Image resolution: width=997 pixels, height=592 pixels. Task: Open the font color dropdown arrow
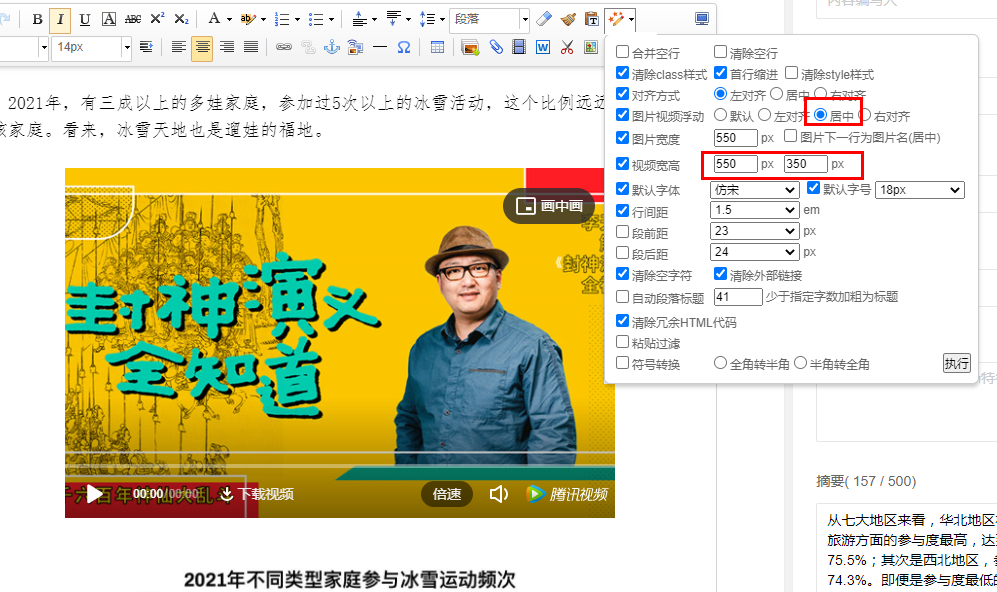pos(229,20)
